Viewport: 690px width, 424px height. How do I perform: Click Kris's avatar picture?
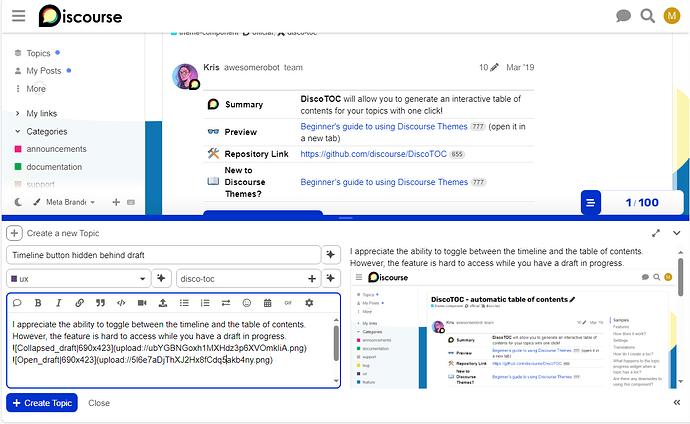tap(185, 76)
